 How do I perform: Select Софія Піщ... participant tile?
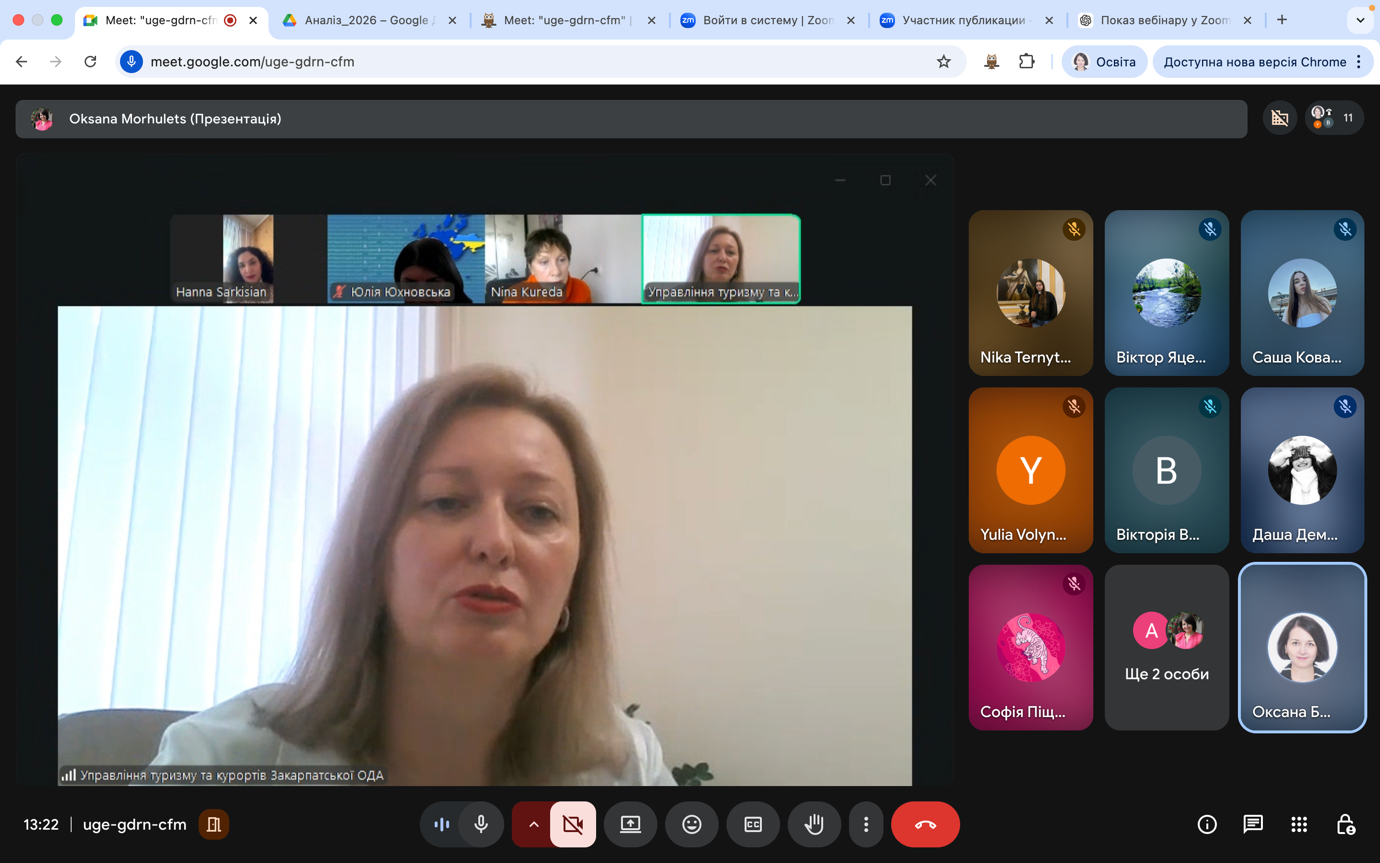1031,648
